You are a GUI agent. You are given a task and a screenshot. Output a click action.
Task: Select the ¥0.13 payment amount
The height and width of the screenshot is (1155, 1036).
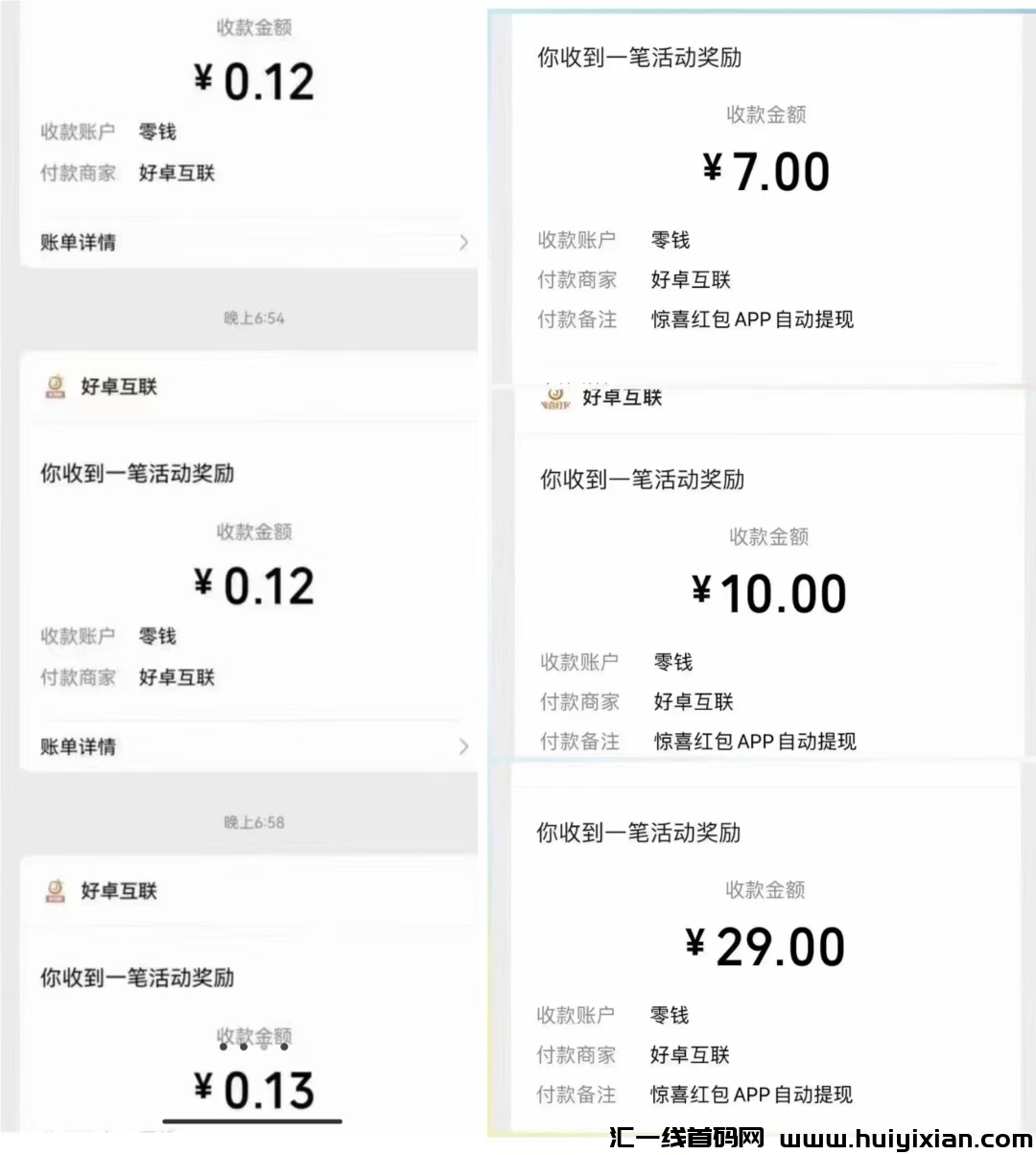[254, 1091]
